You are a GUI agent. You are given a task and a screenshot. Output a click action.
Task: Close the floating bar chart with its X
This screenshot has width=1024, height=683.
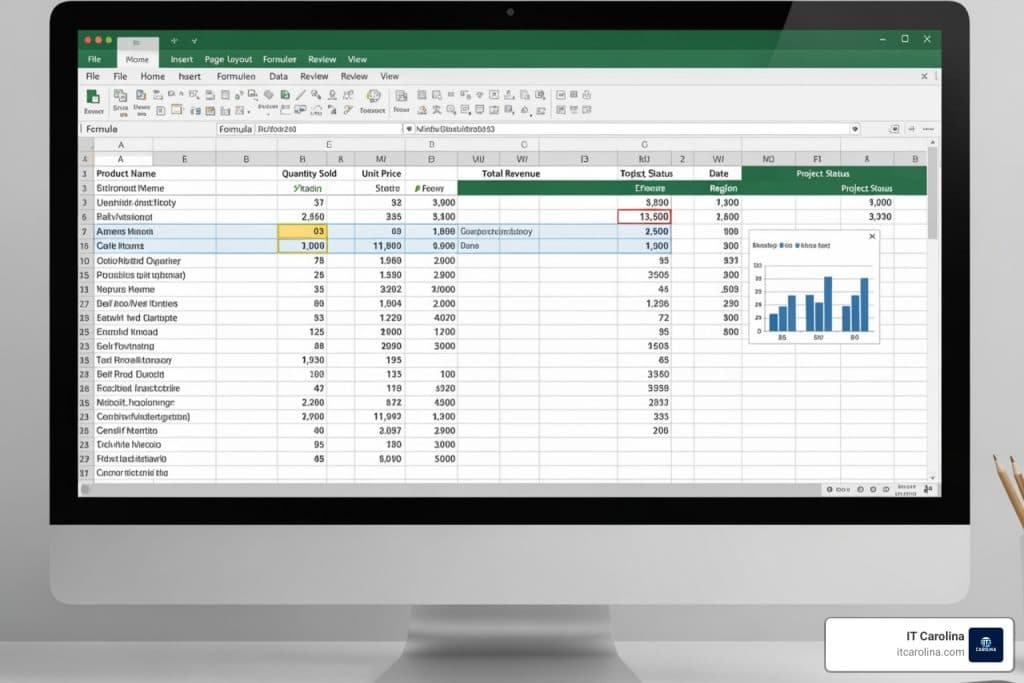[872, 236]
